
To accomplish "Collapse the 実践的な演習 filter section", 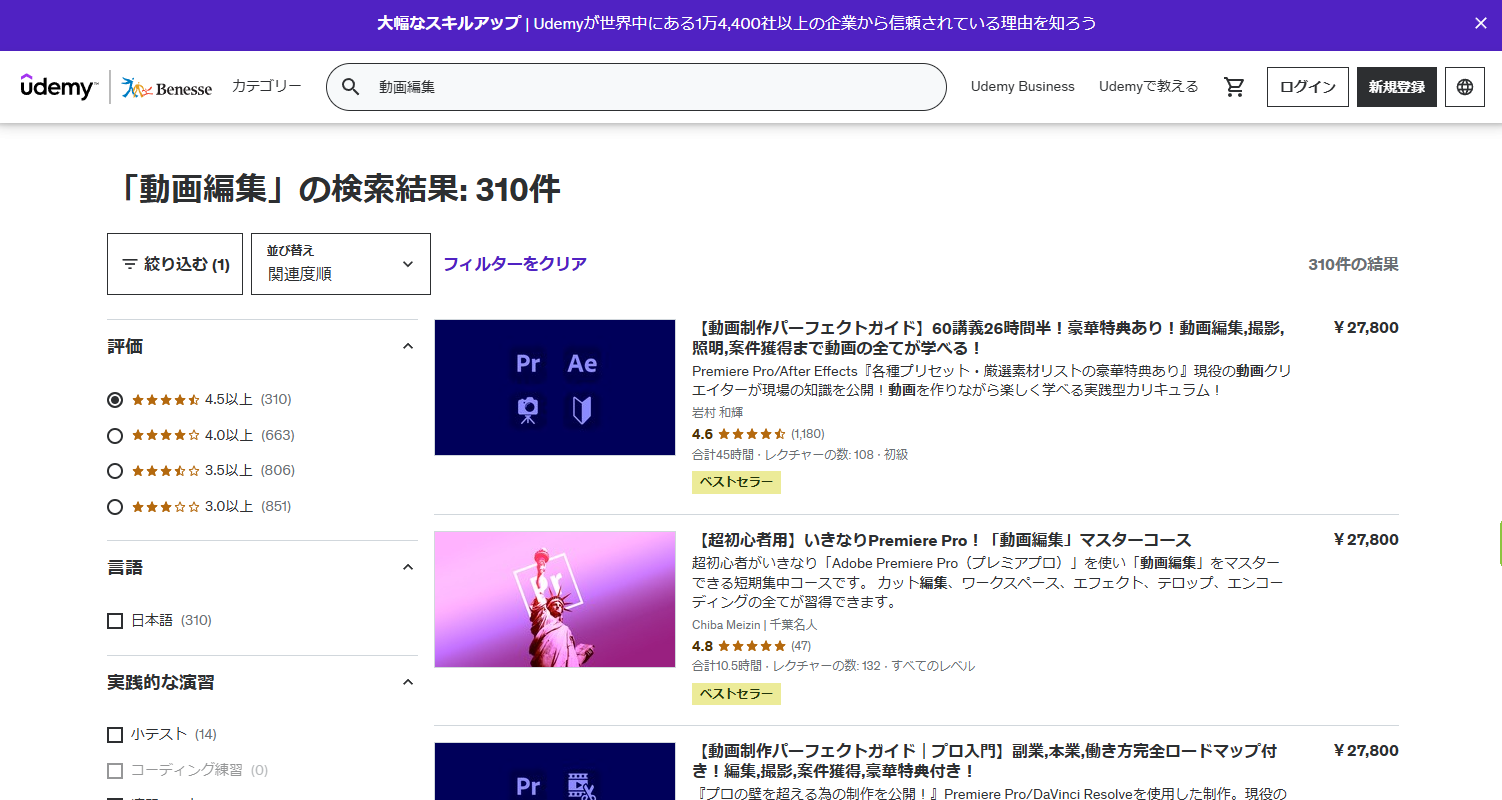I will pos(407,682).
